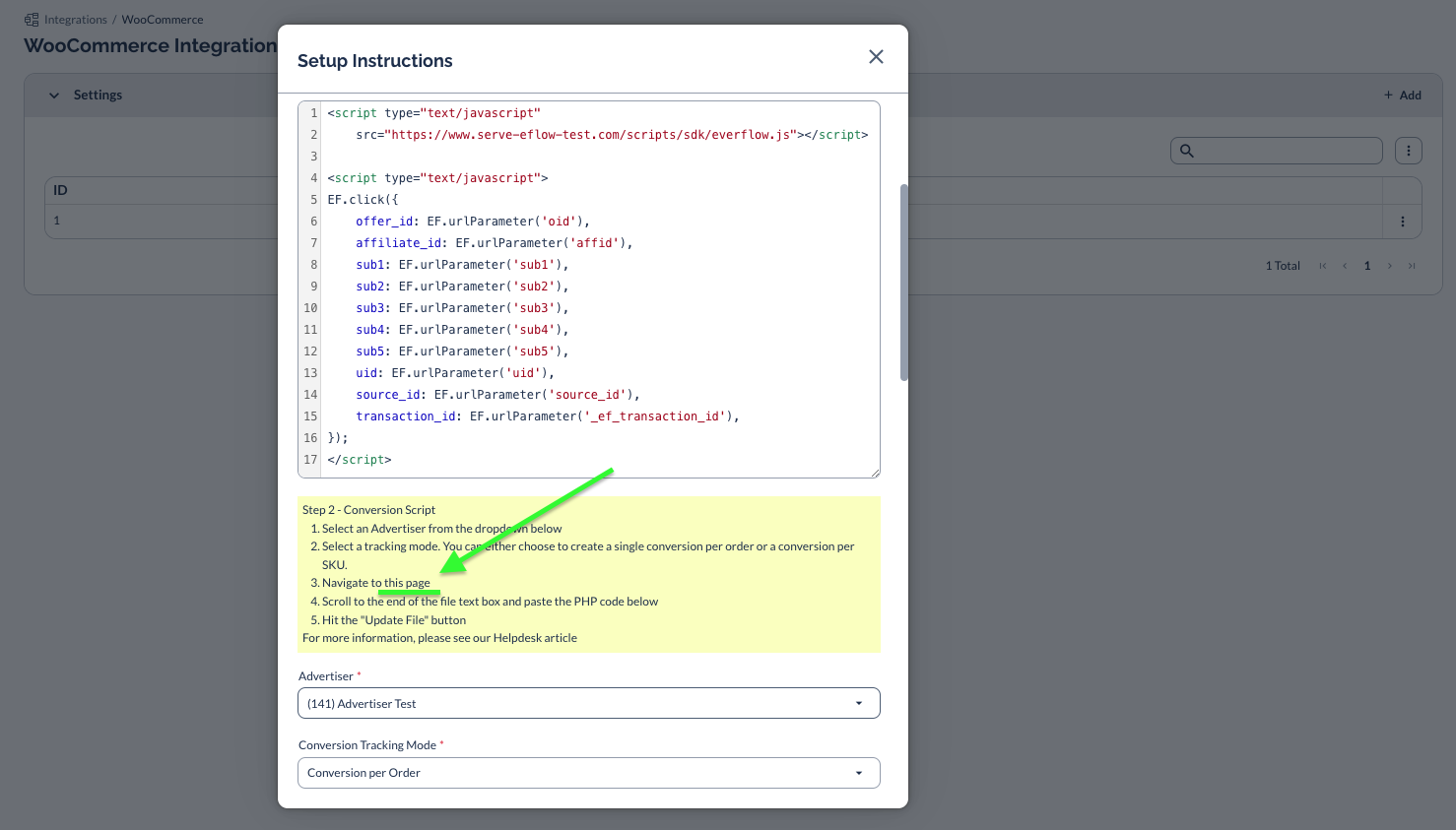Screen dimensions: 1456x830
Task: Grab the code box resize handle
Action: pos(874,473)
